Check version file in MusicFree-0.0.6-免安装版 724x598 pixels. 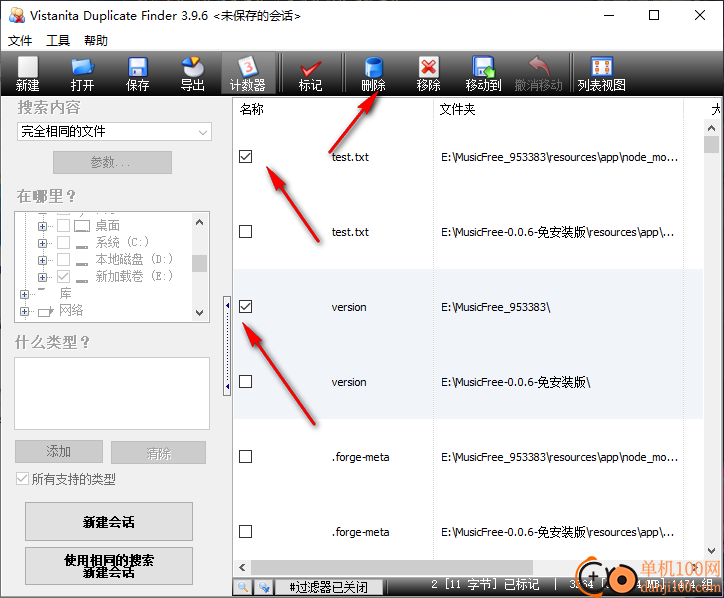tap(246, 381)
